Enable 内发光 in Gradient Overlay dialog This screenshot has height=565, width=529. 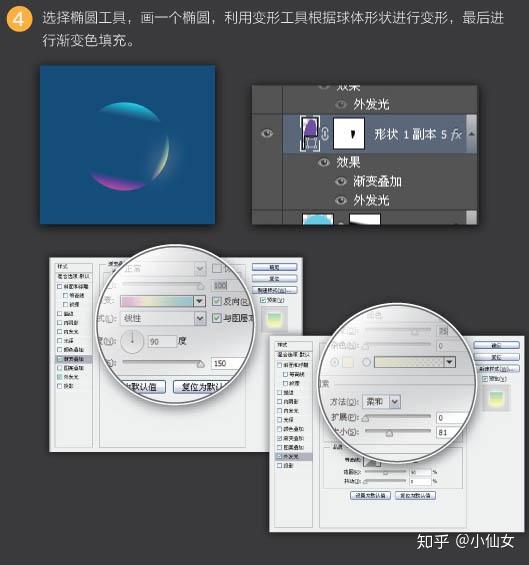click(x=59, y=332)
